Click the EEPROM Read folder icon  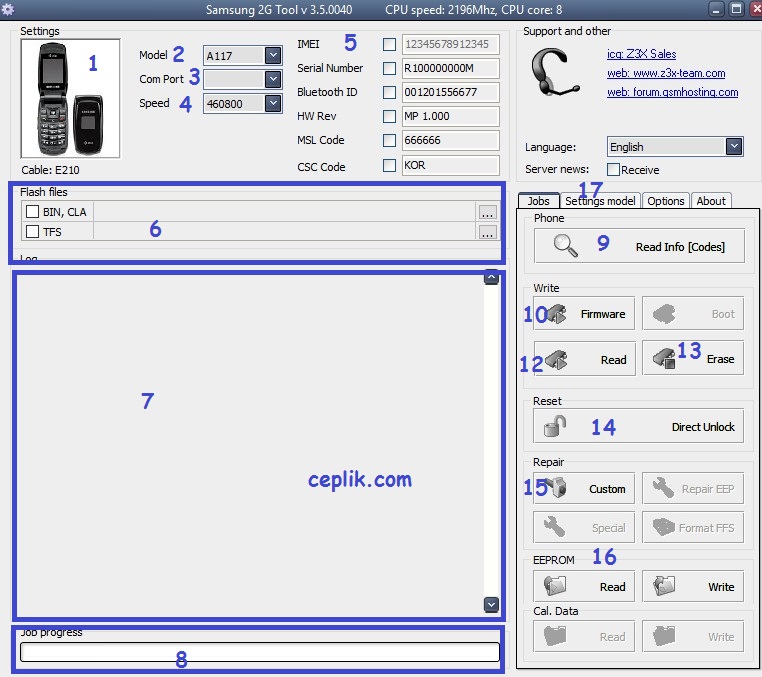pyautogui.click(x=555, y=586)
